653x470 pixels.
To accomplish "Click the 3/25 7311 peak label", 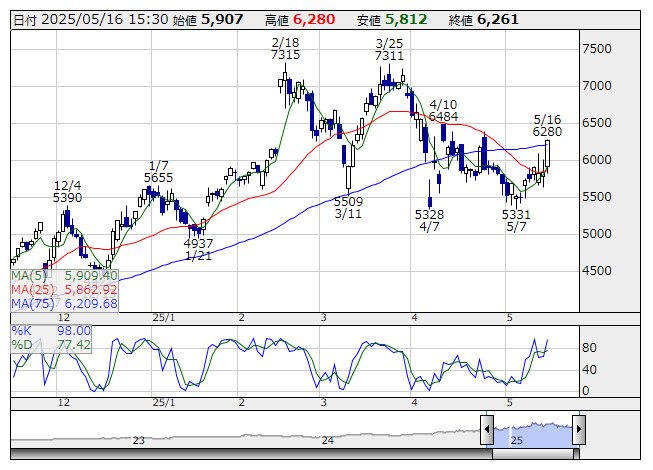I will pyautogui.click(x=389, y=50).
